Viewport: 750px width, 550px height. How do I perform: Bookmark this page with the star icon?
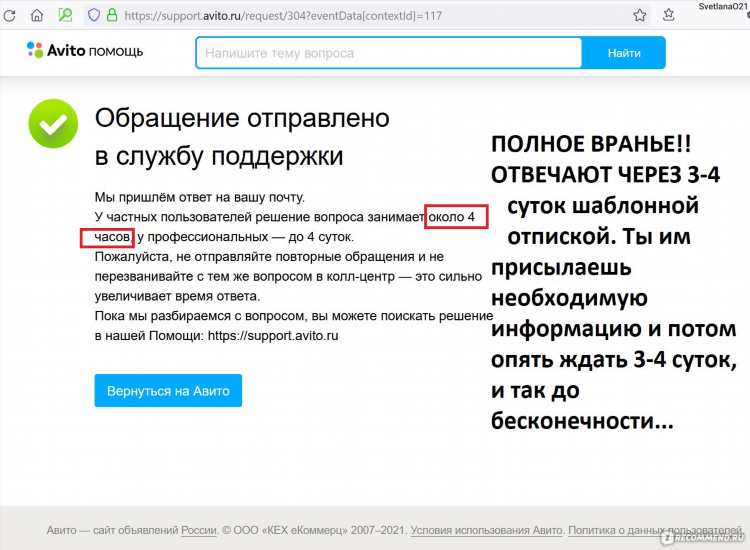click(x=640, y=15)
